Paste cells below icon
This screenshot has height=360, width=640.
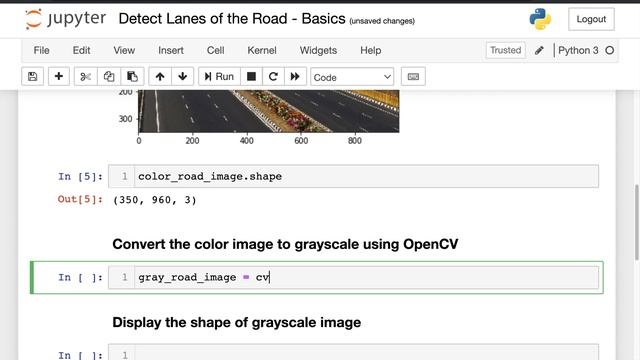pos(132,76)
